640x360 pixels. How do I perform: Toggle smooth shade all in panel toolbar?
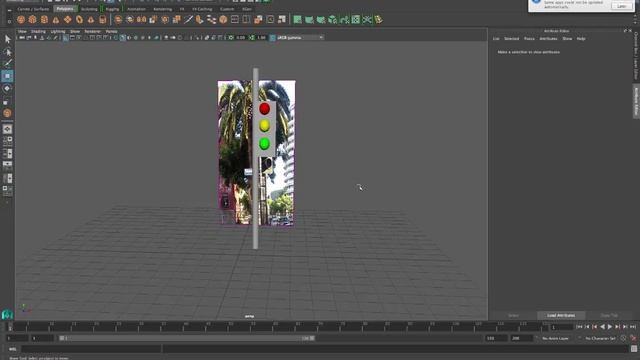122,38
